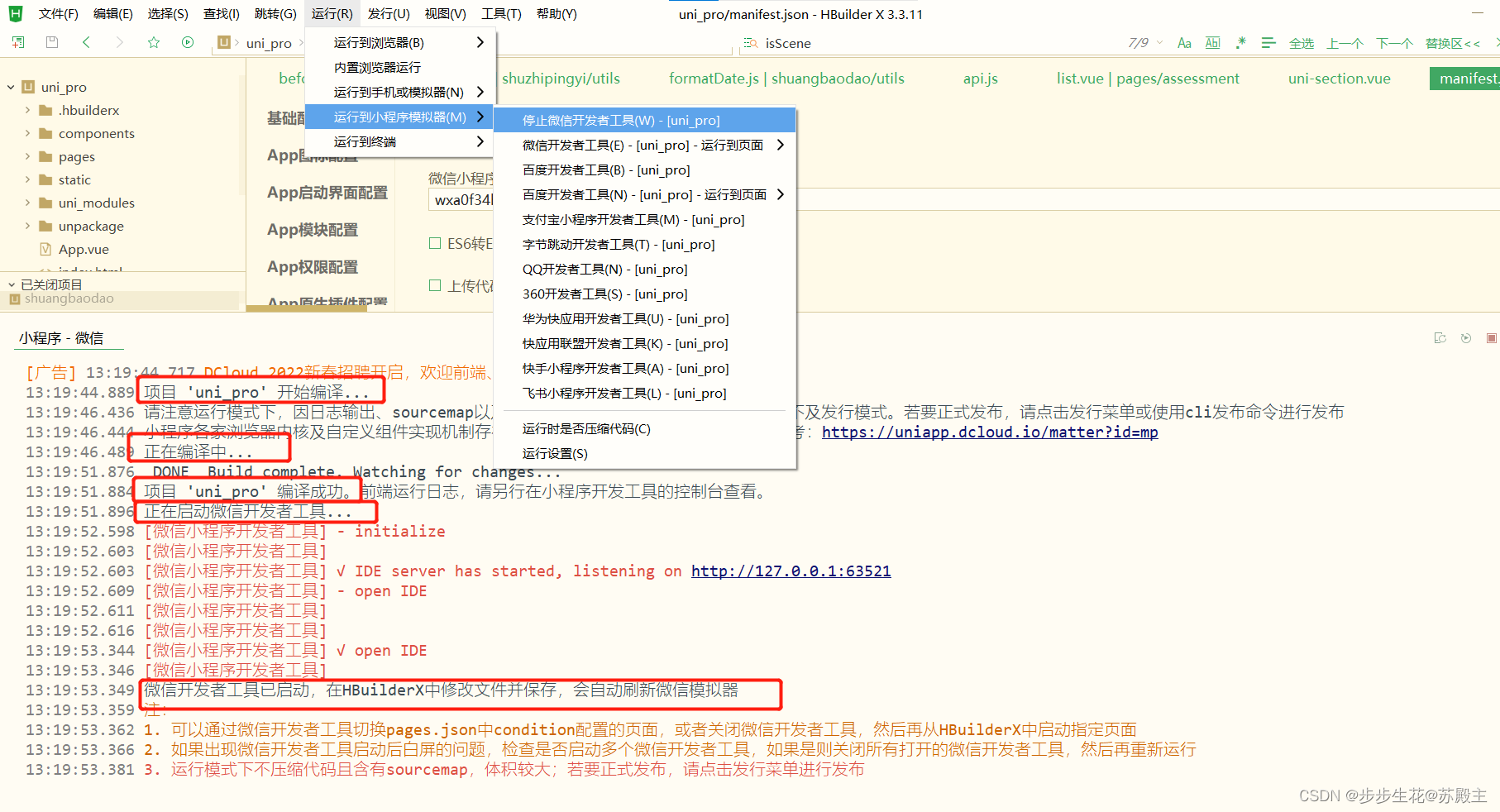Click the run play toolbar icon
Image resolution: width=1500 pixels, height=812 pixels.
pos(188,42)
